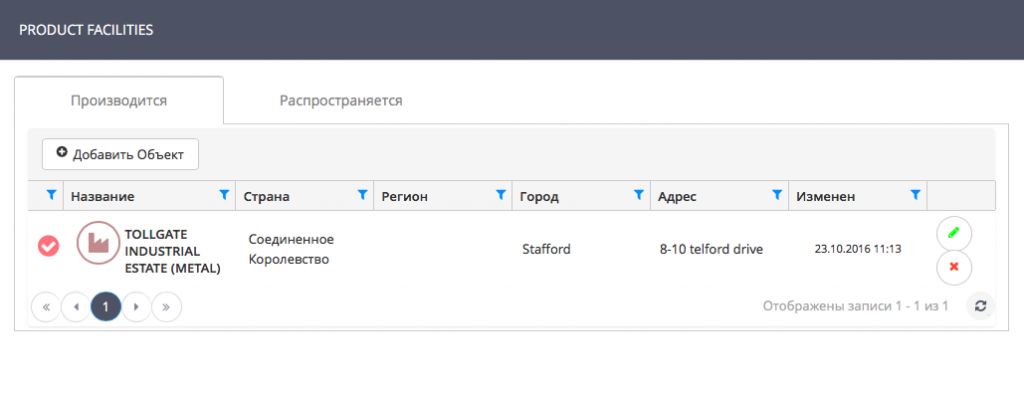Screen dimensions: 1024x398
Task: Jump to first page with double-left arrow
Action: (46, 307)
